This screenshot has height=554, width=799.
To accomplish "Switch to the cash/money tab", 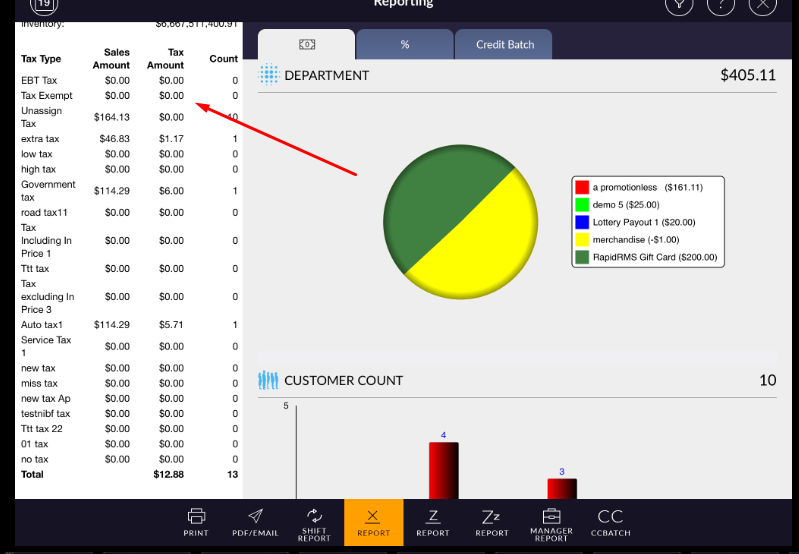I will point(306,45).
